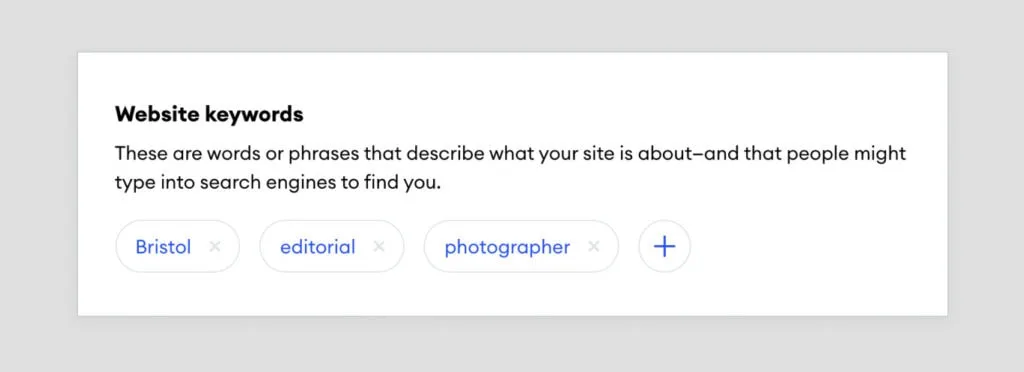
Task: Click the empty white area of the keywords card
Action: tap(816, 261)
